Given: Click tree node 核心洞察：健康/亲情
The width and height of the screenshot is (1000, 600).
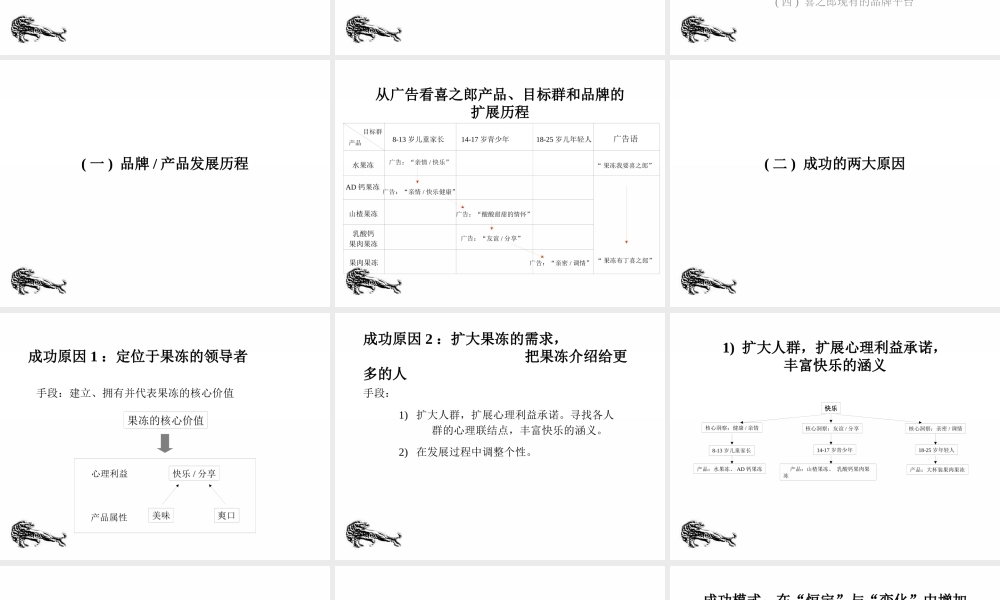Looking at the screenshot, I should click(732, 428).
